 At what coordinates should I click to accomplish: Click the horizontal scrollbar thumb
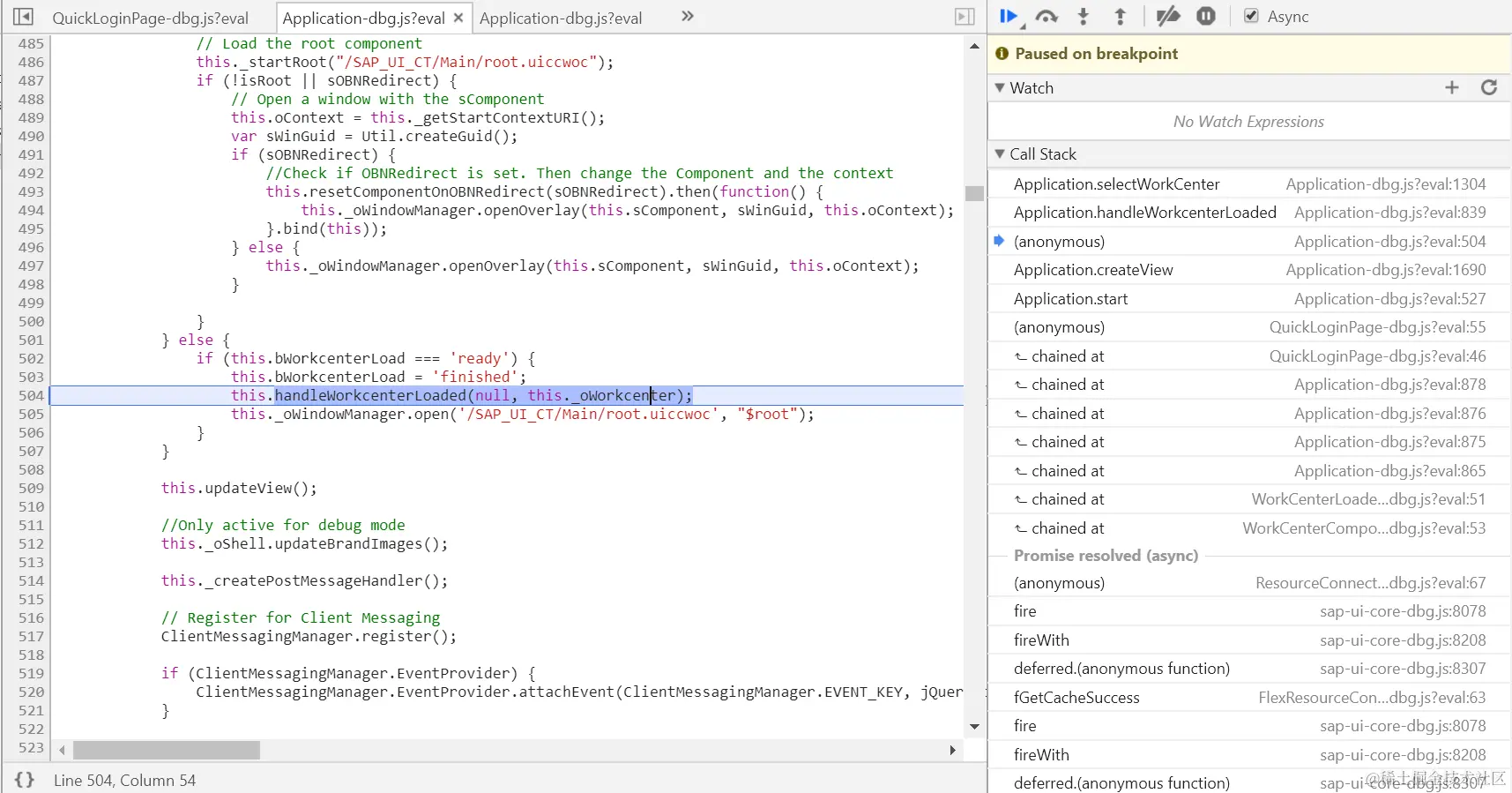pyautogui.click(x=167, y=751)
